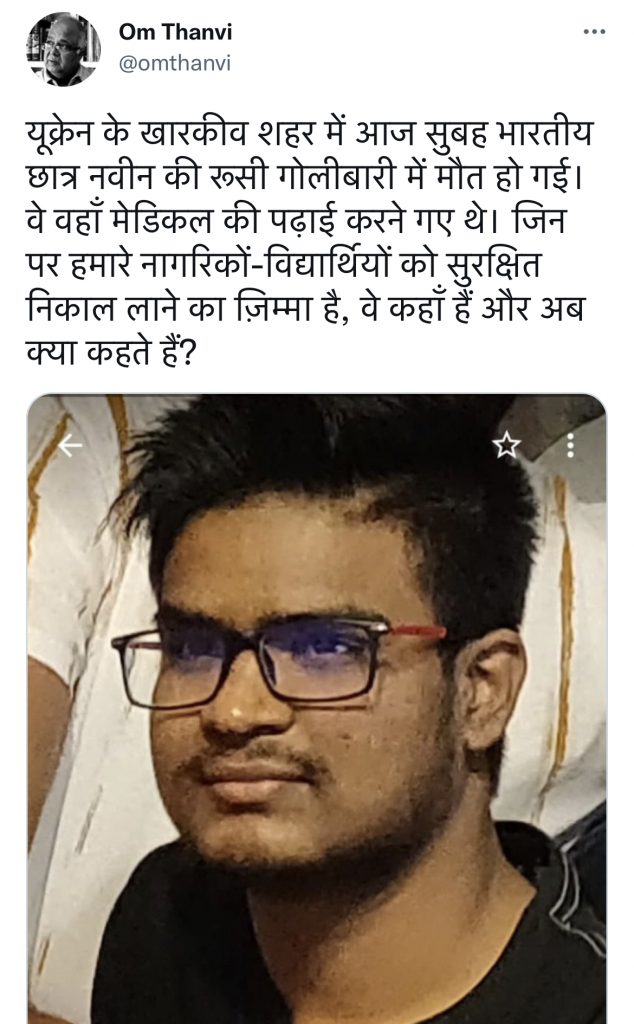Click the glasses in the attached photo
Screen dimensions: 634x1024
coord(279,664)
